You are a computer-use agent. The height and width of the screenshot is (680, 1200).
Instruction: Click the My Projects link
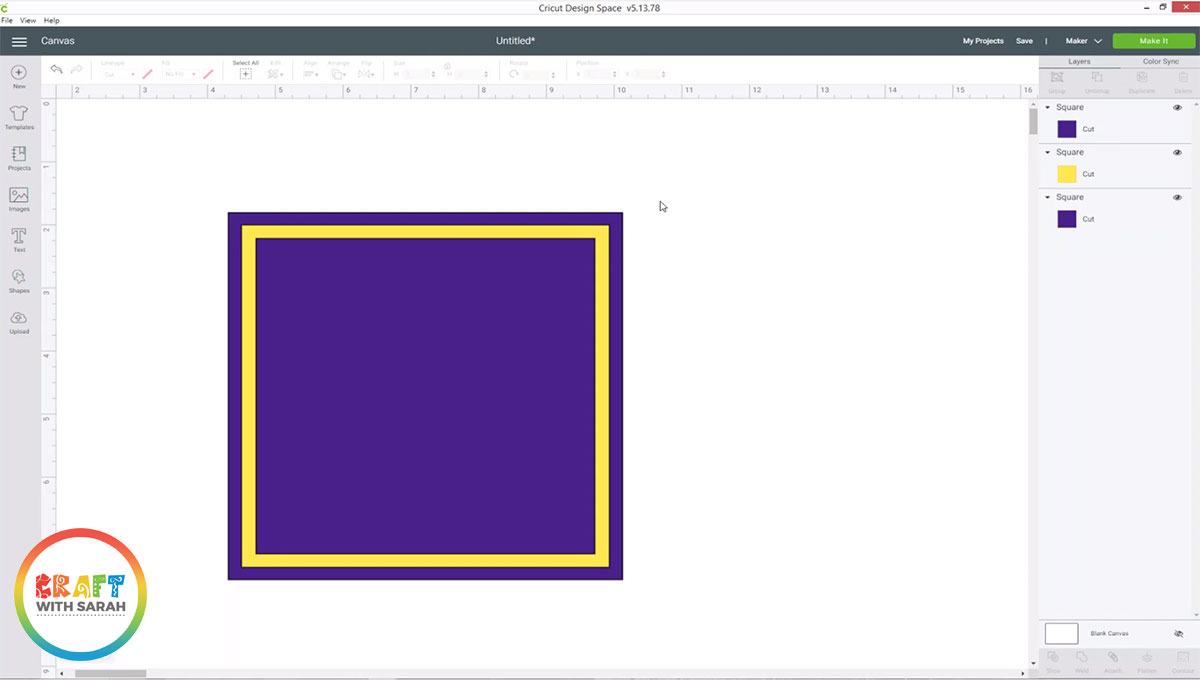point(982,41)
